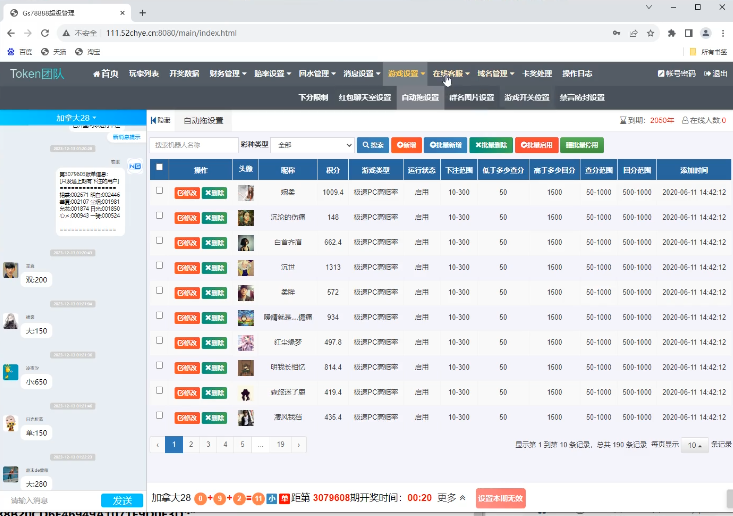Click the 退出 logout icon at top right
The image size is (733, 516).
pyautogui.click(x=706, y=74)
